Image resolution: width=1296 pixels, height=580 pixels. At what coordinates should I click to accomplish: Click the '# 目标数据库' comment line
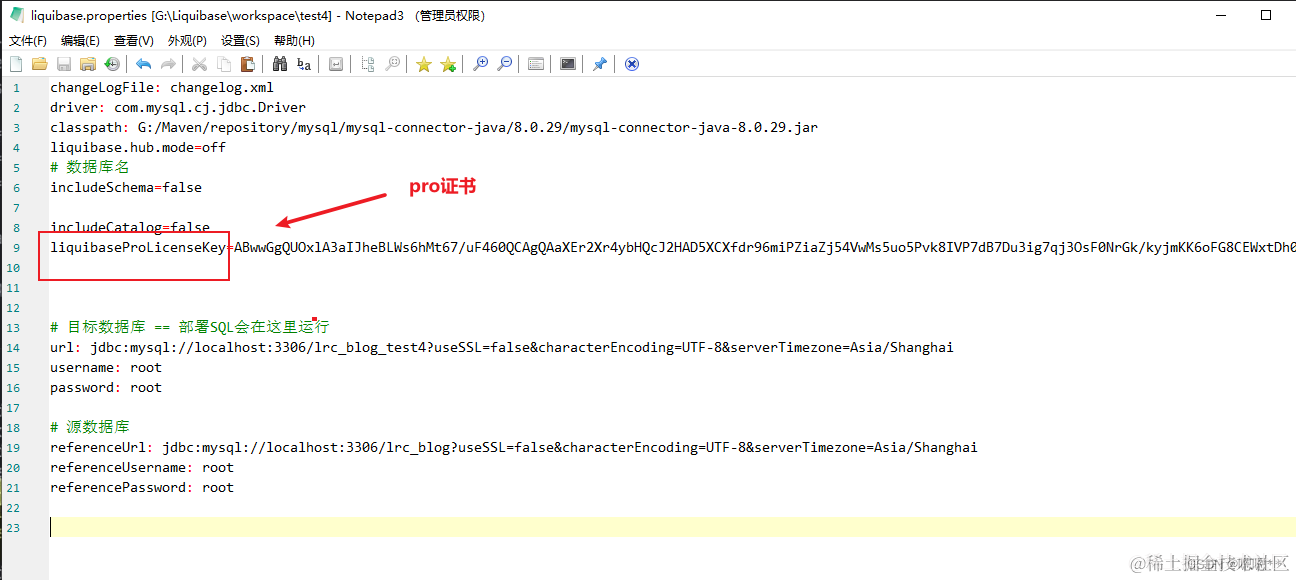189,327
